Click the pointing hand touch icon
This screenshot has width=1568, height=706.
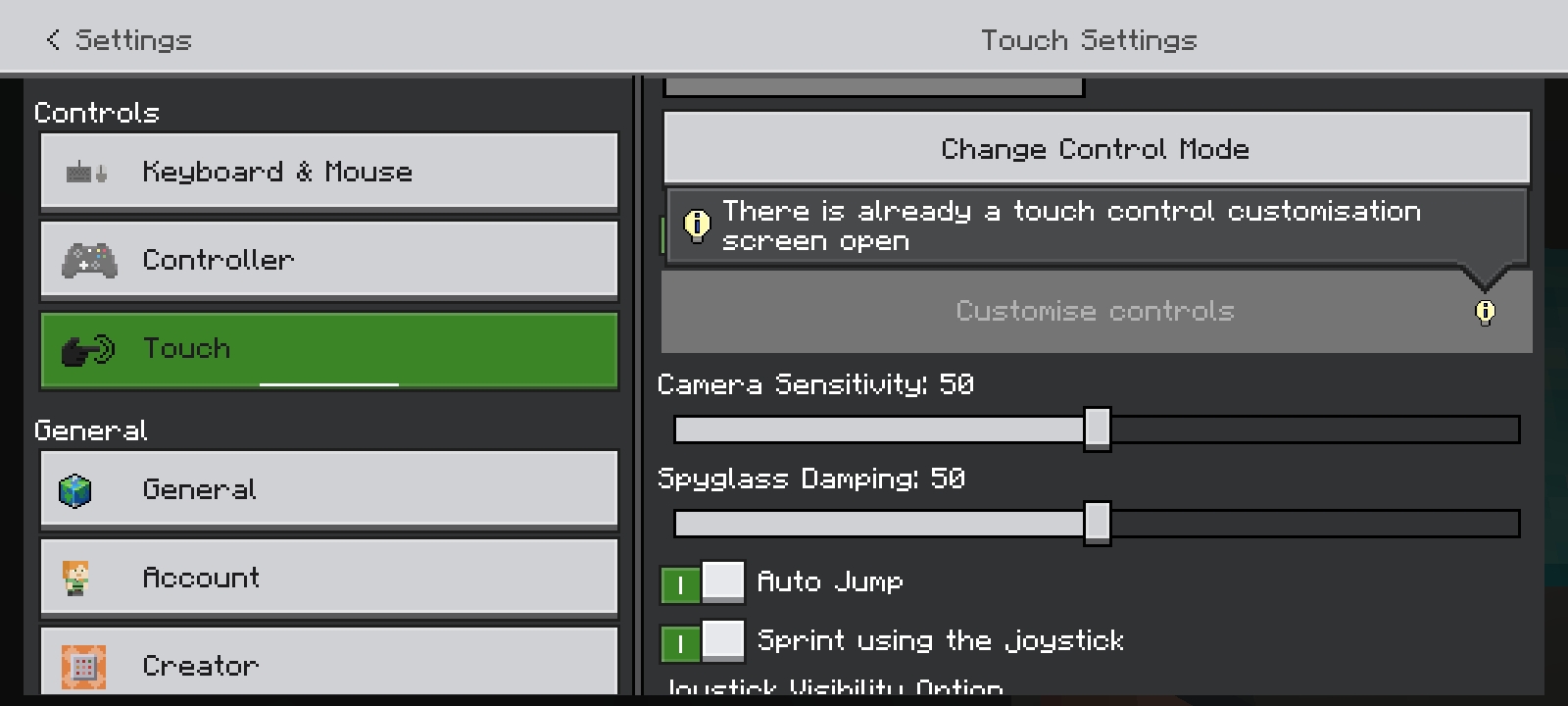[x=87, y=350]
